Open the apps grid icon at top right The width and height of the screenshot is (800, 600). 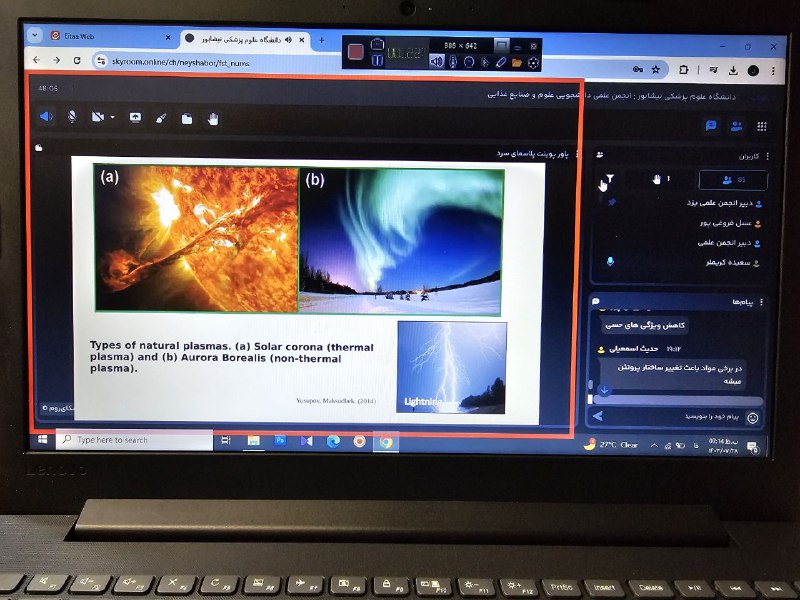[762, 126]
